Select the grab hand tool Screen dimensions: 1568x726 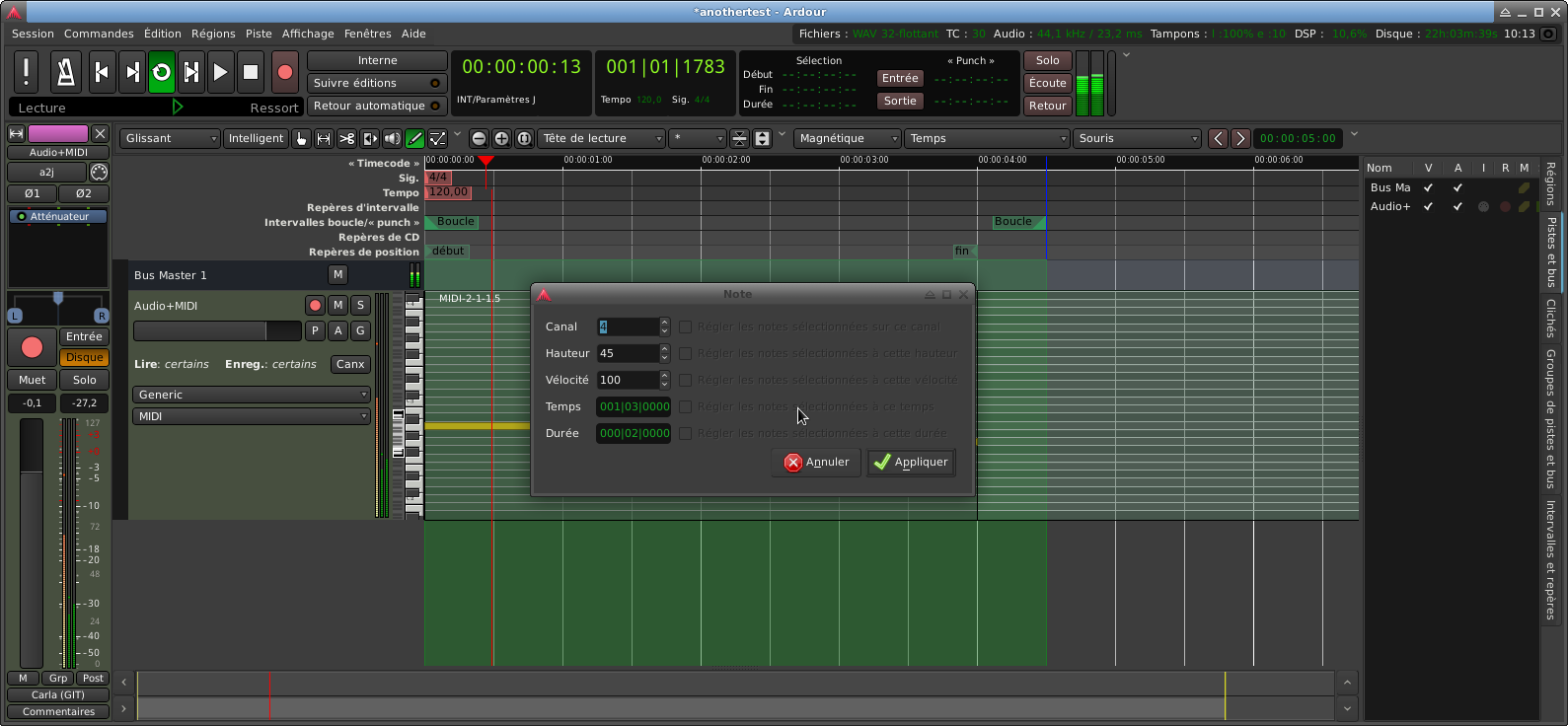coord(301,139)
